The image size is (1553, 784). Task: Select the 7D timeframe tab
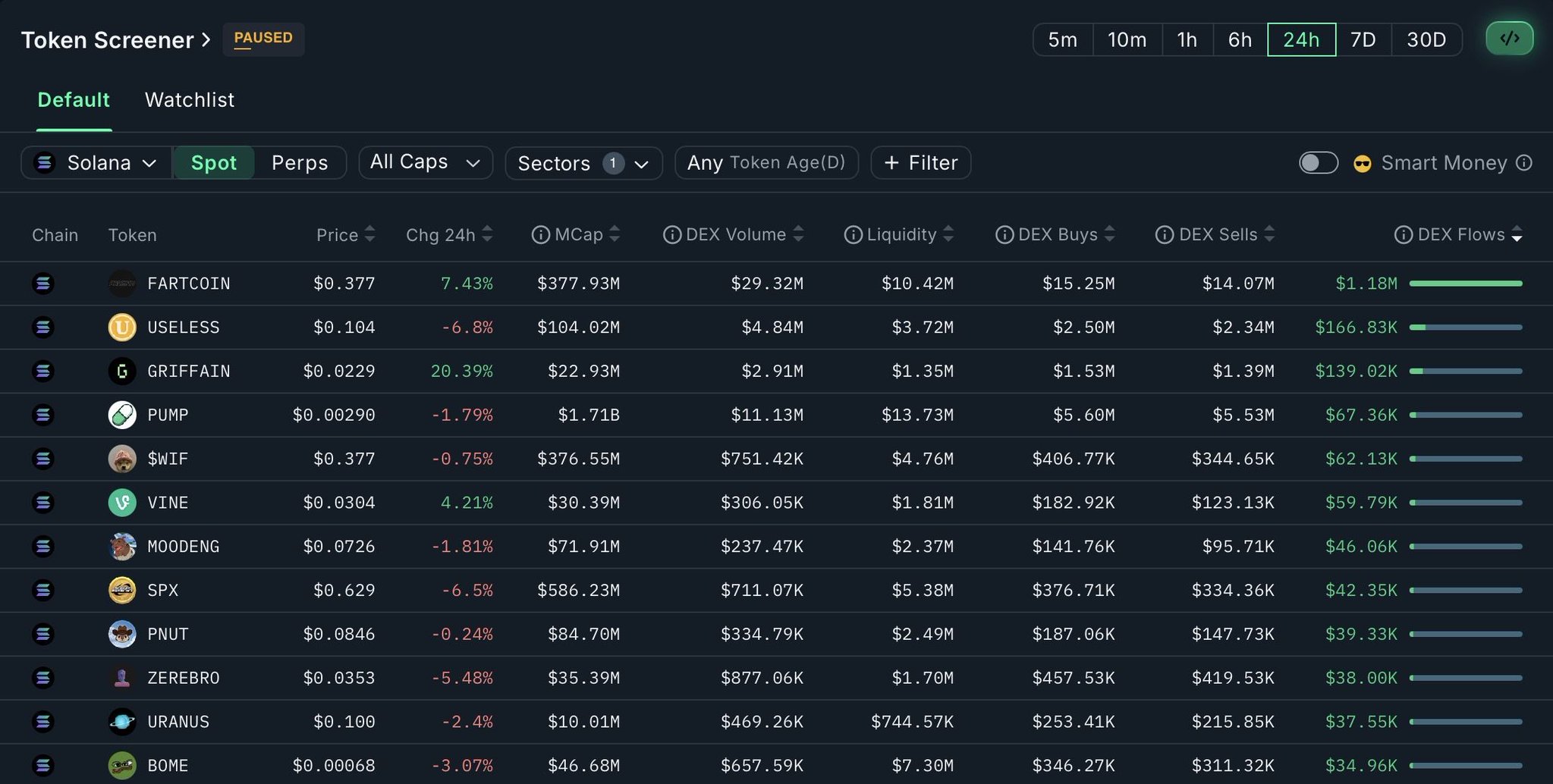click(x=1363, y=39)
